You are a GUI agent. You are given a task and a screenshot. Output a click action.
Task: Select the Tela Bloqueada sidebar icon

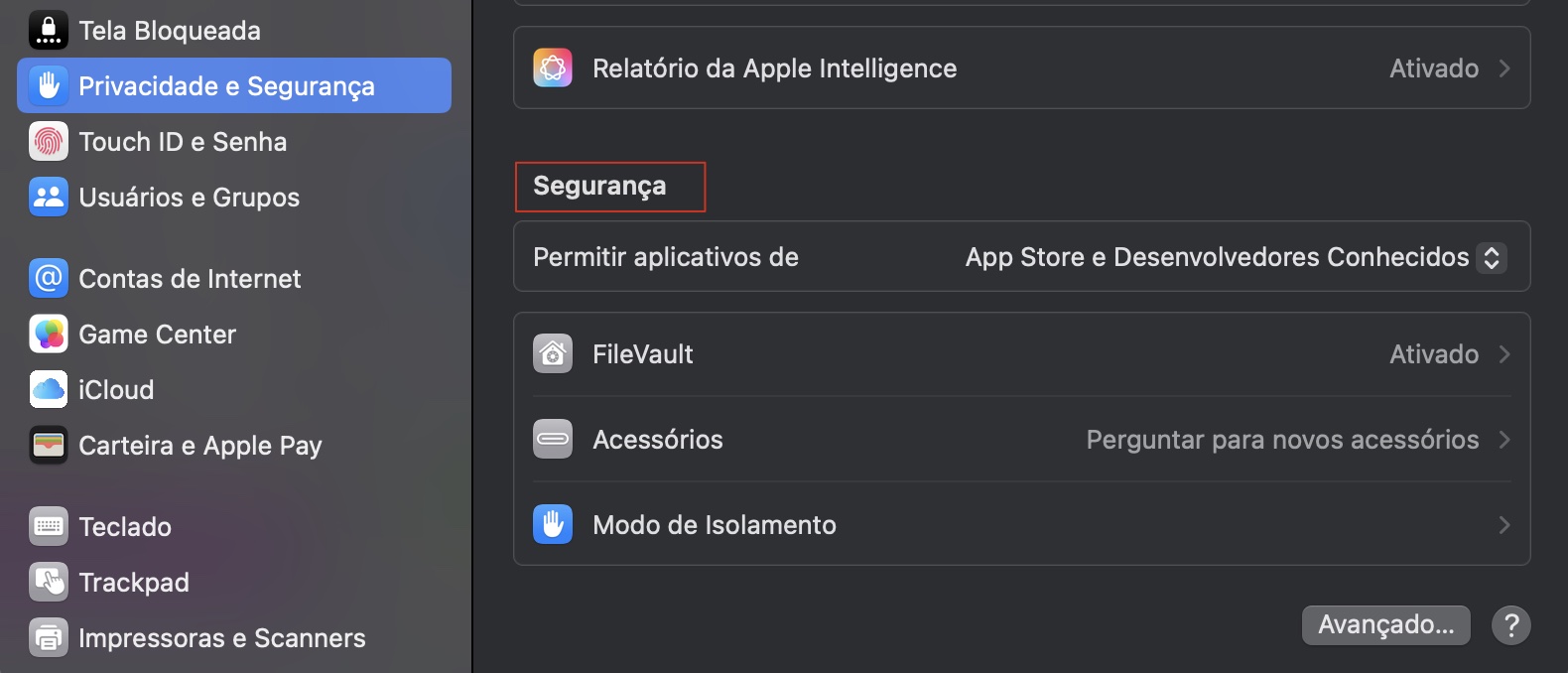point(47,29)
